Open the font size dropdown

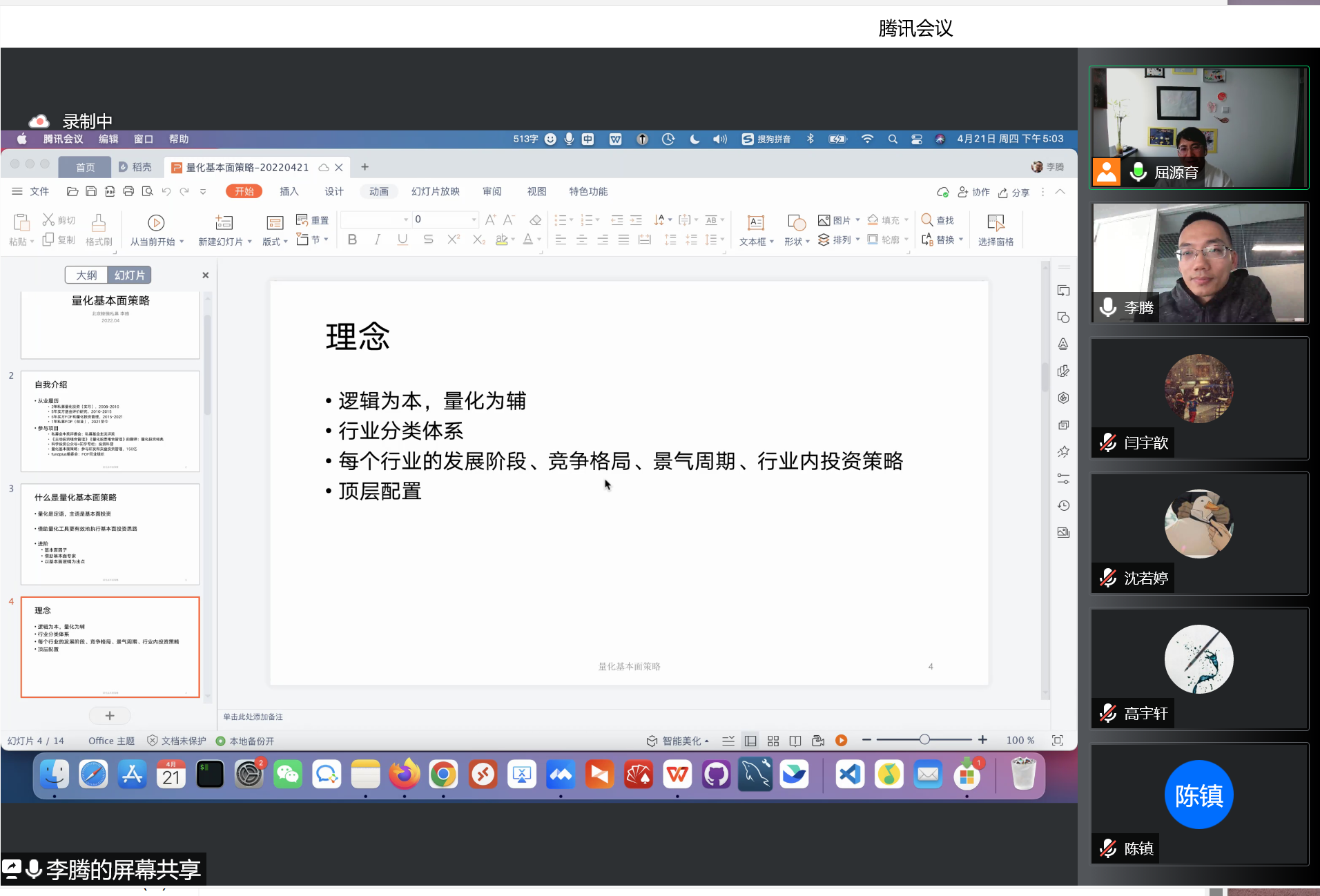(474, 219)
